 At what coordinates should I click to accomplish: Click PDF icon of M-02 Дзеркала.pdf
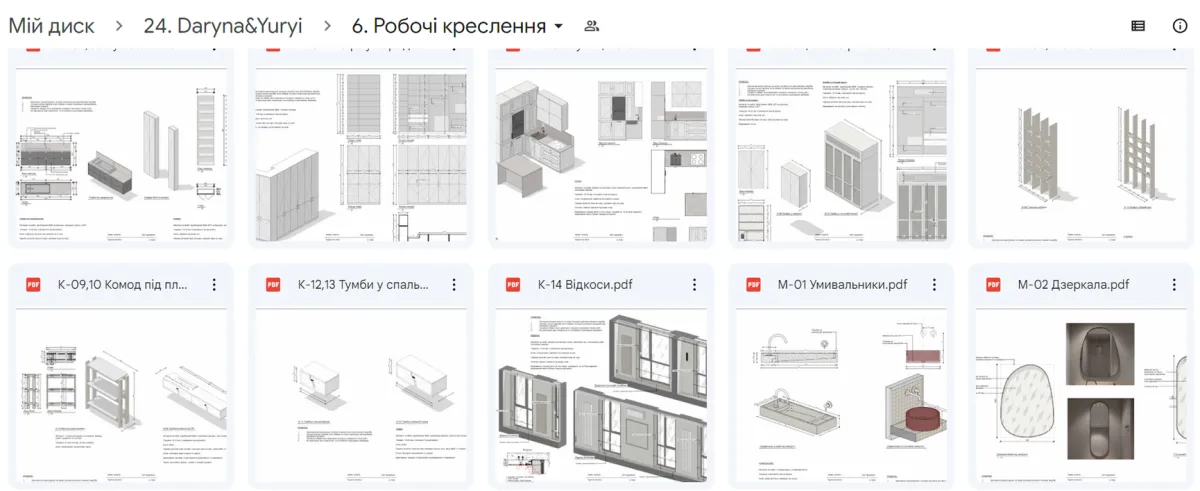click(993, 285)
